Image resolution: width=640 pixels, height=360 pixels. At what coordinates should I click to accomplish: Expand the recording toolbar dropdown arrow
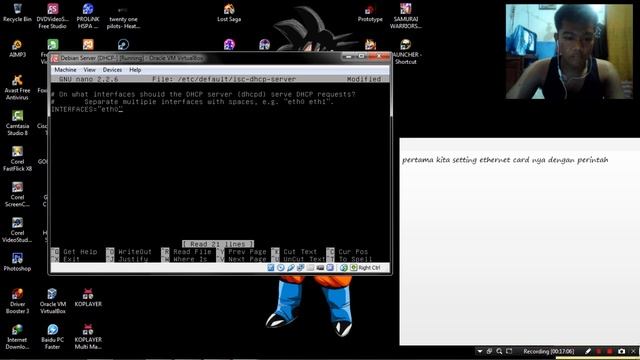point(480,351)
